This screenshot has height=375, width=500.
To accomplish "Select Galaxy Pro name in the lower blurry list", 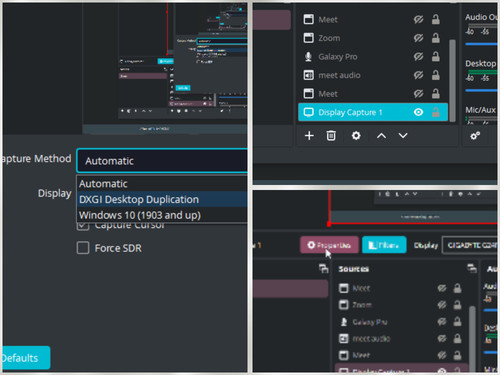I will click(x=370, y=322).
